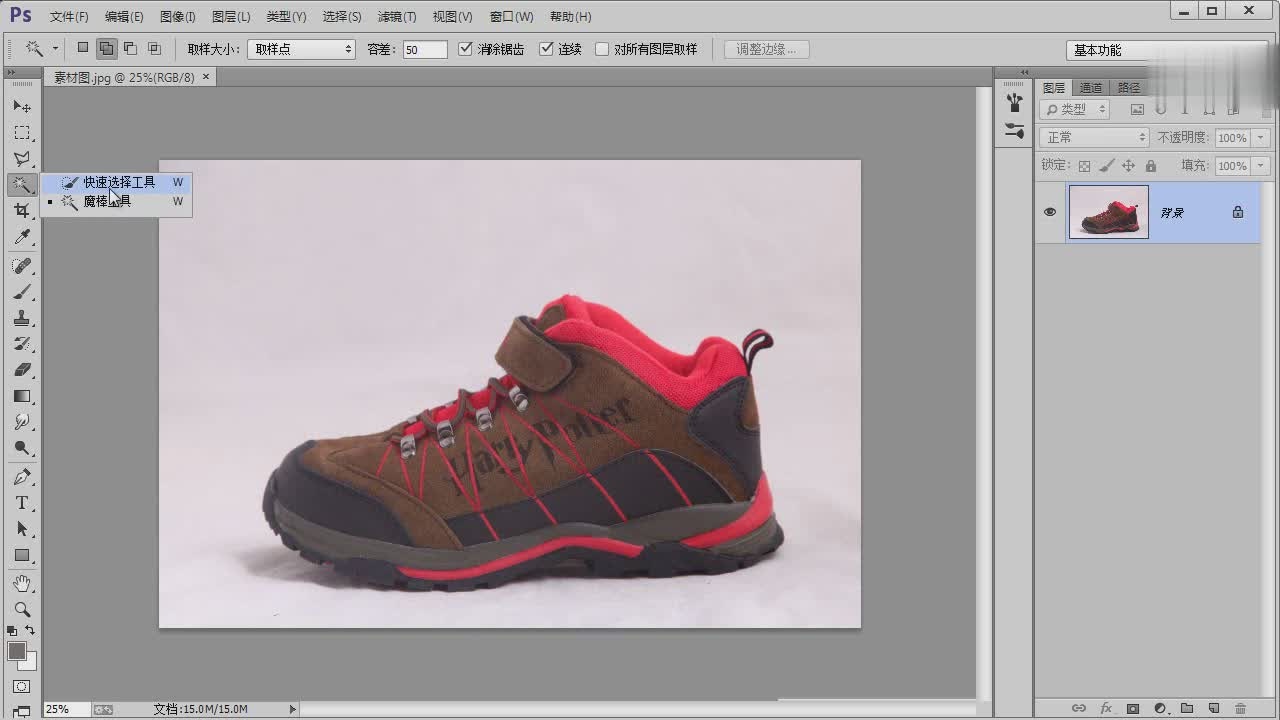Select the Rectangle shape tool

point(22,555)
